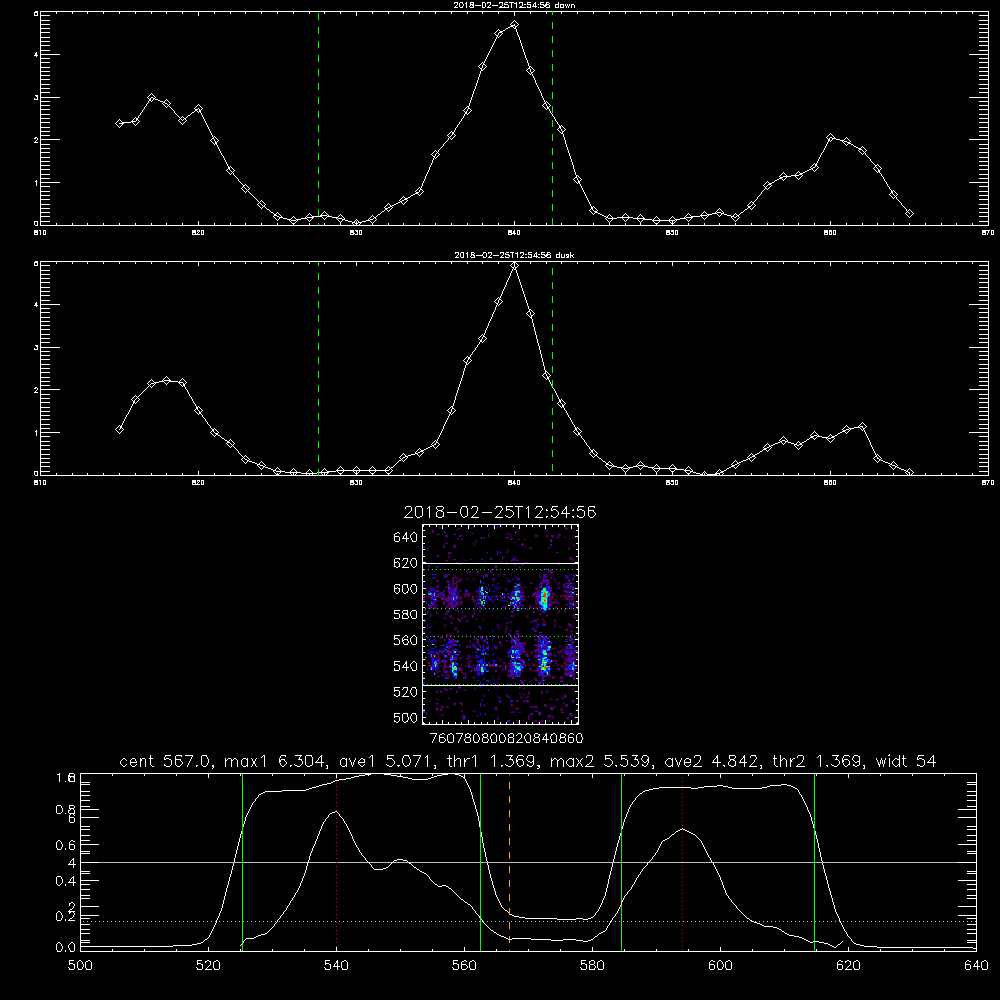
Task: Click y-axis label 520 beside spectral image
Action: 405,692
